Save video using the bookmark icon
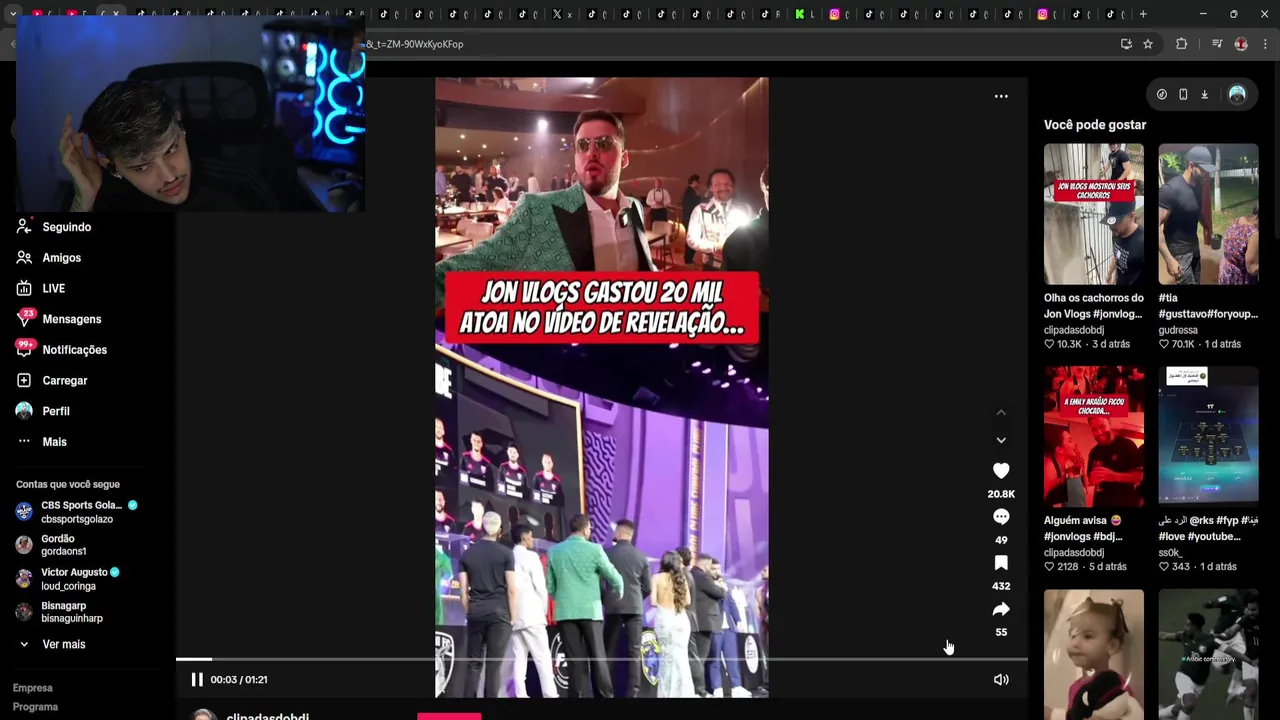 [x=1001, y=563]
